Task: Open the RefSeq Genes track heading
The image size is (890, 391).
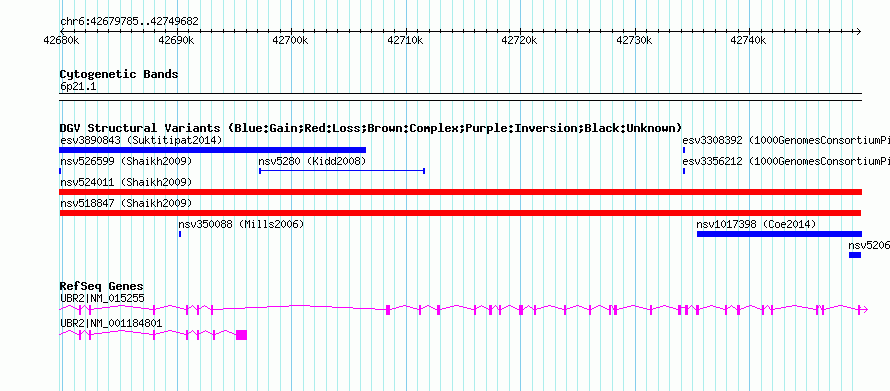Action: 102,286
